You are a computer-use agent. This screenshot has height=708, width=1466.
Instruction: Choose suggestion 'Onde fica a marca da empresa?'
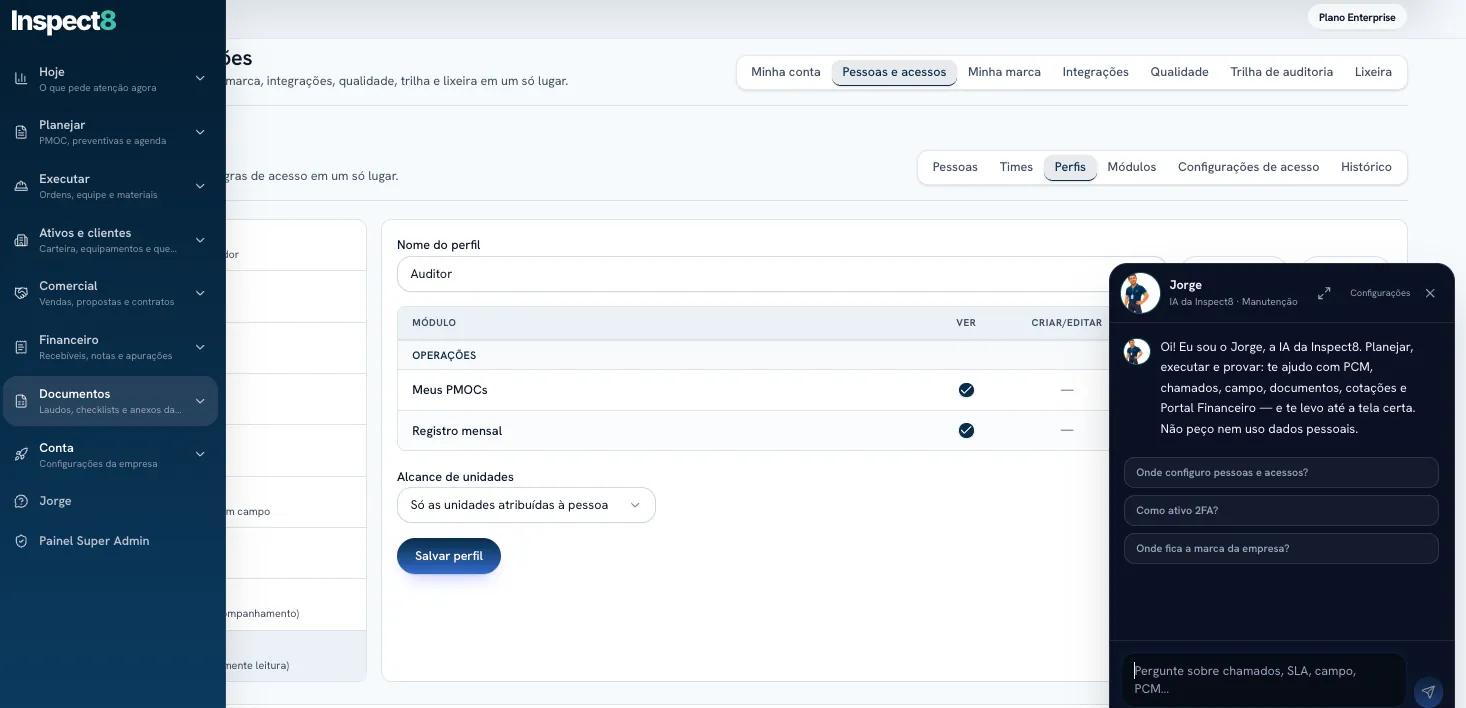[x=1281, y=548]
